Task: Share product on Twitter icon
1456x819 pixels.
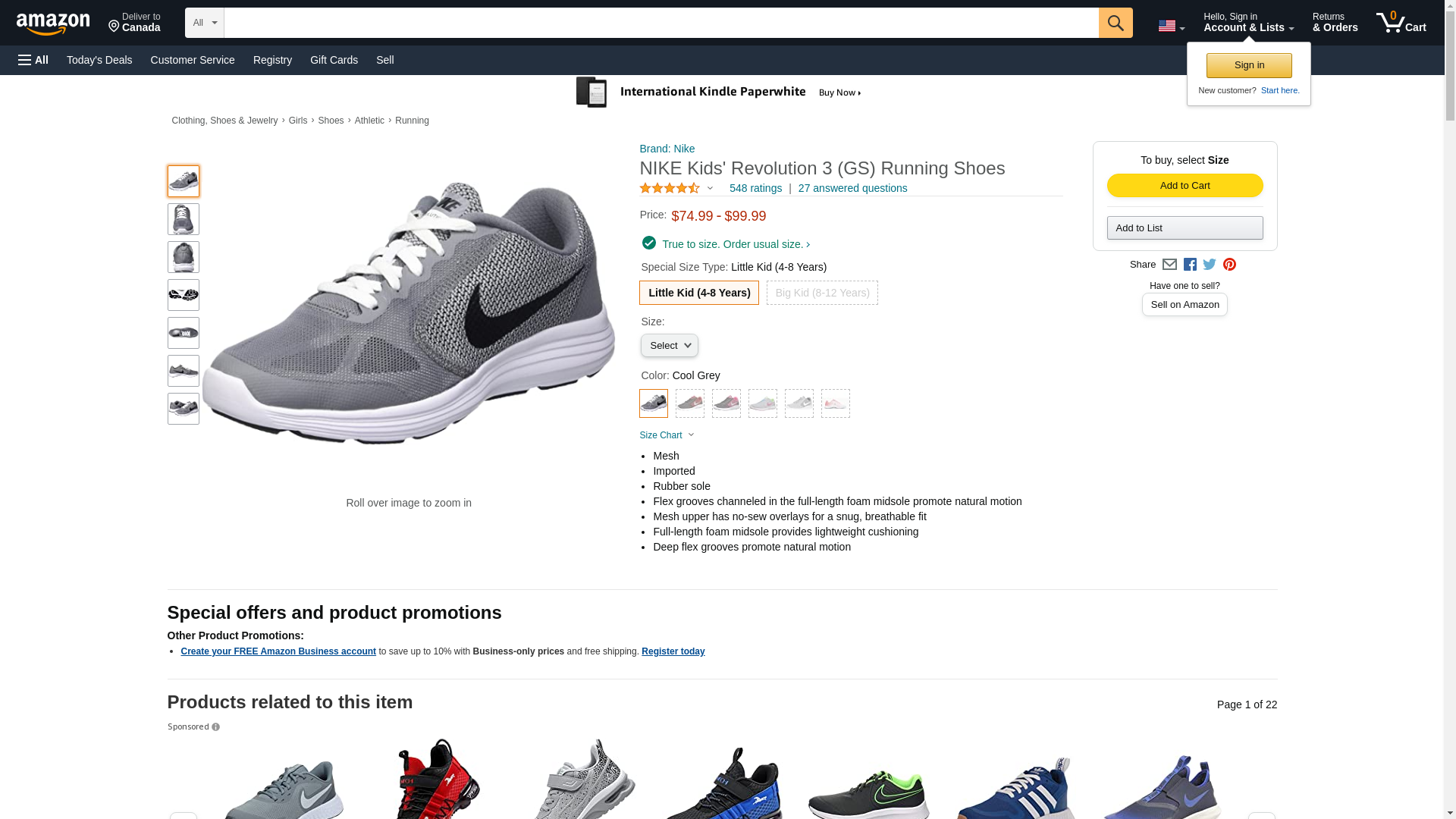Action: pyautogui.click(x=1210, y=265)
